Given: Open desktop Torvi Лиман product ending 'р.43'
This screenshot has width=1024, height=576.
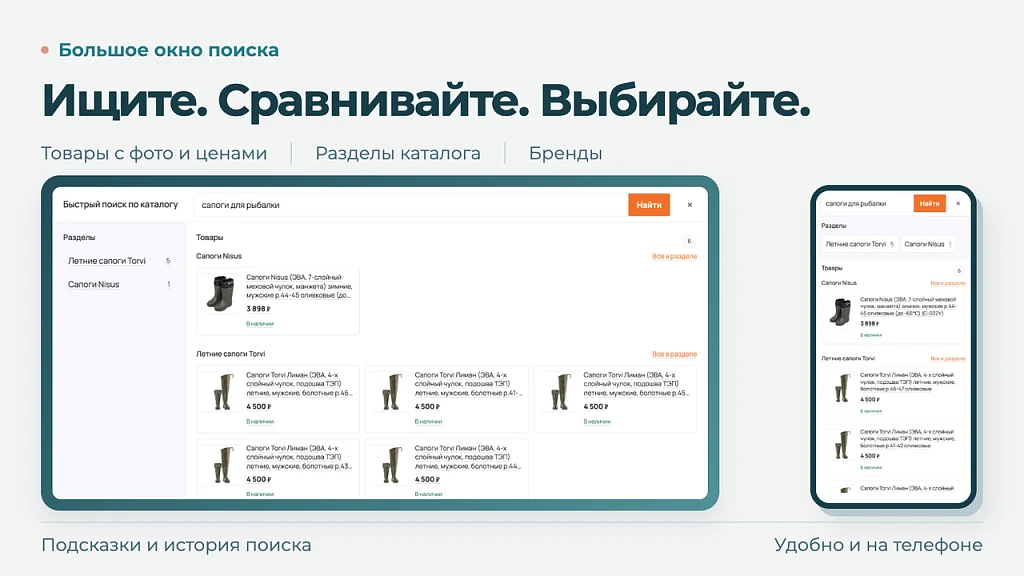Looking at the screenshot, I should click(x=299, y=457).
